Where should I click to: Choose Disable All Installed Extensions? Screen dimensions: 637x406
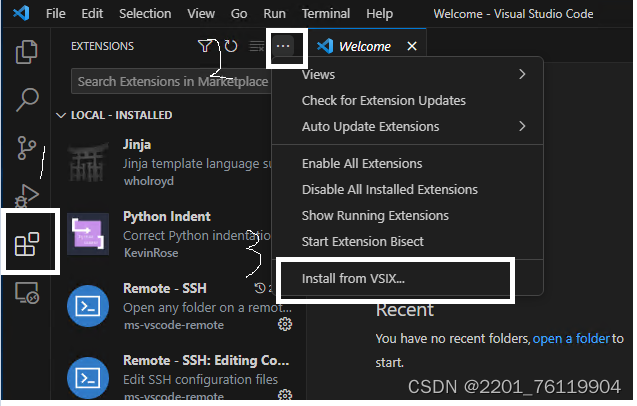408,189
